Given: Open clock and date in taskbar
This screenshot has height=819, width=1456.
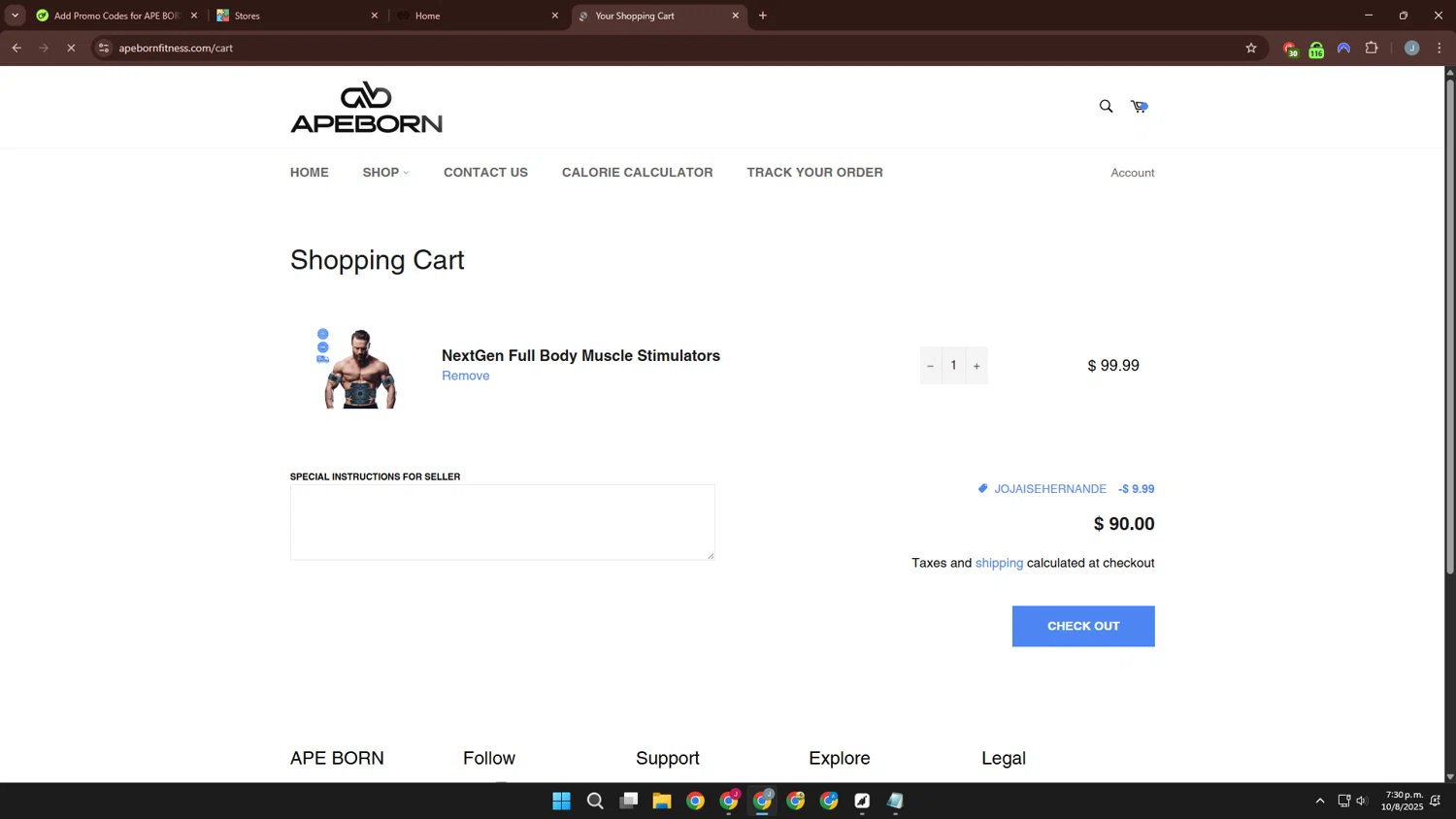Looking at the screenshot, I should click(x=1404, y=801).
